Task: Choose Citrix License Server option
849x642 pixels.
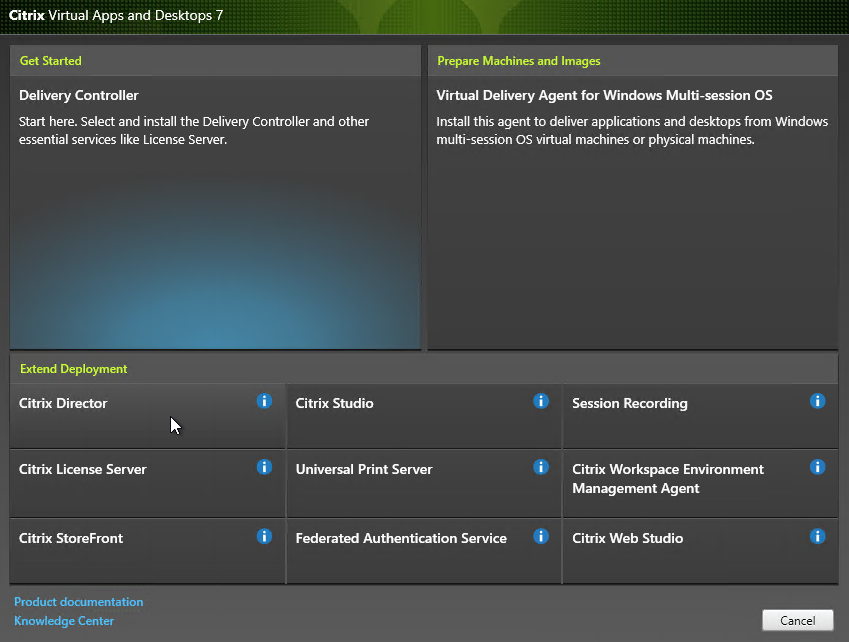Action: 147,483
